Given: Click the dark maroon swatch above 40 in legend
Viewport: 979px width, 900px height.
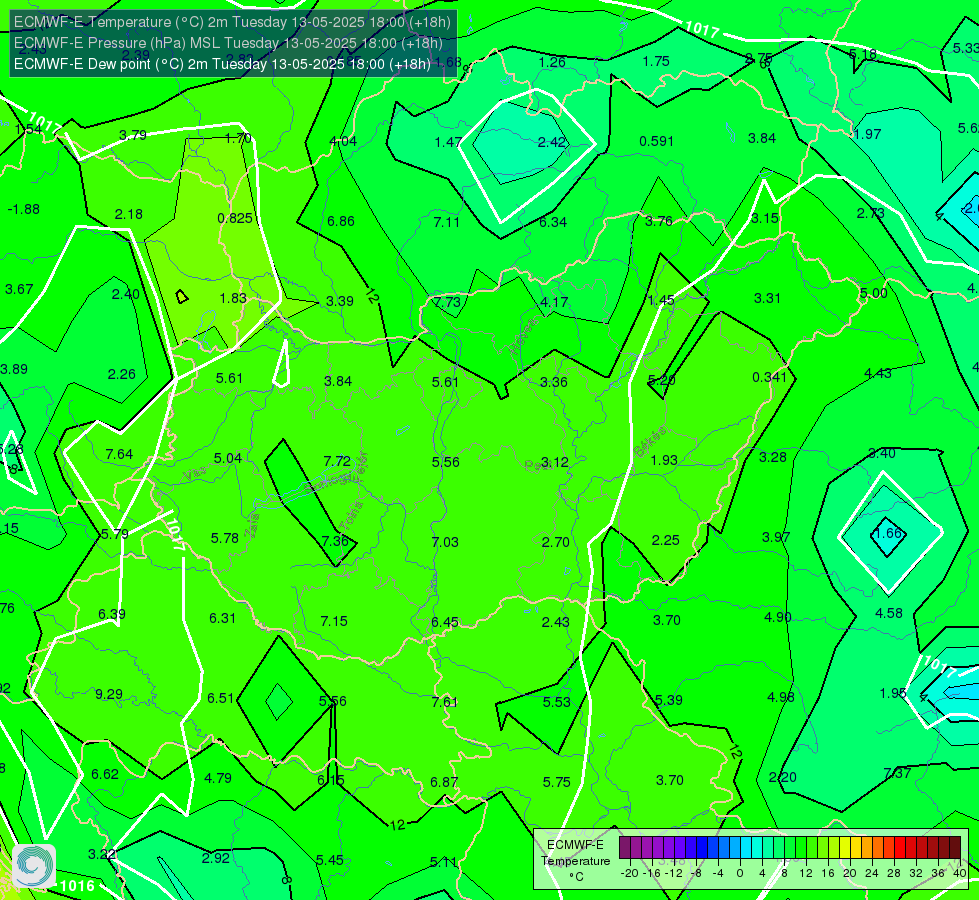Looking at the screenshot, I should coord(955,848).
